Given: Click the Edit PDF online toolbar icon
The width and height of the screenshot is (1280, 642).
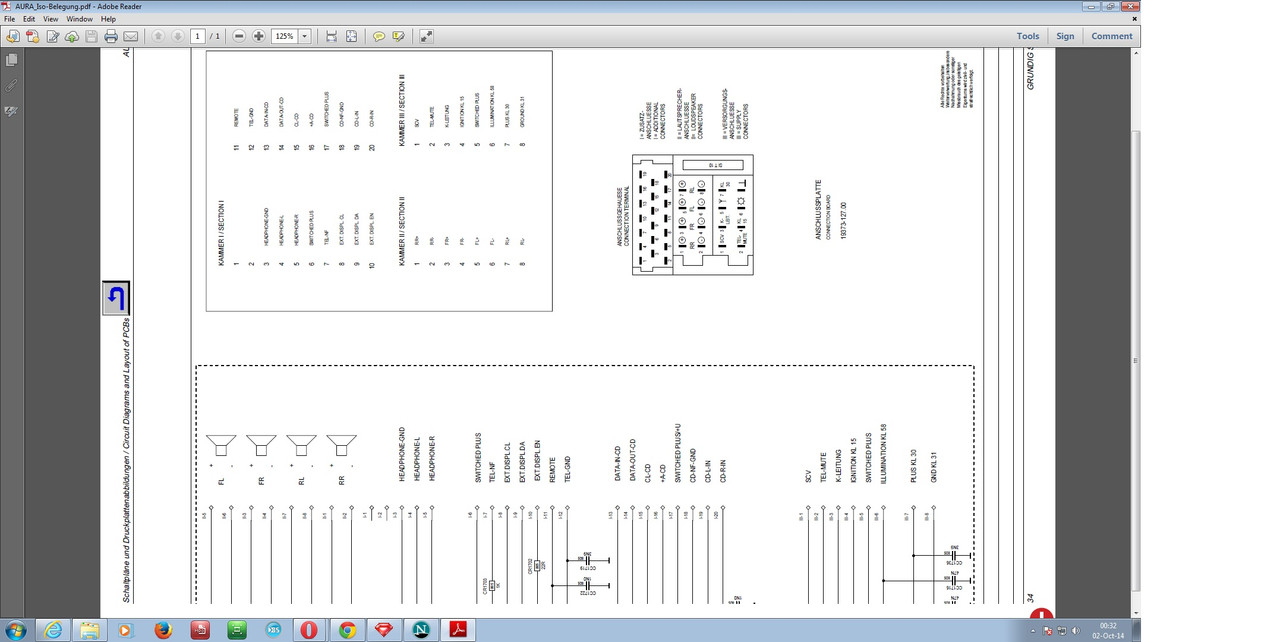Looking at the screenshot, I should point(52,36).
